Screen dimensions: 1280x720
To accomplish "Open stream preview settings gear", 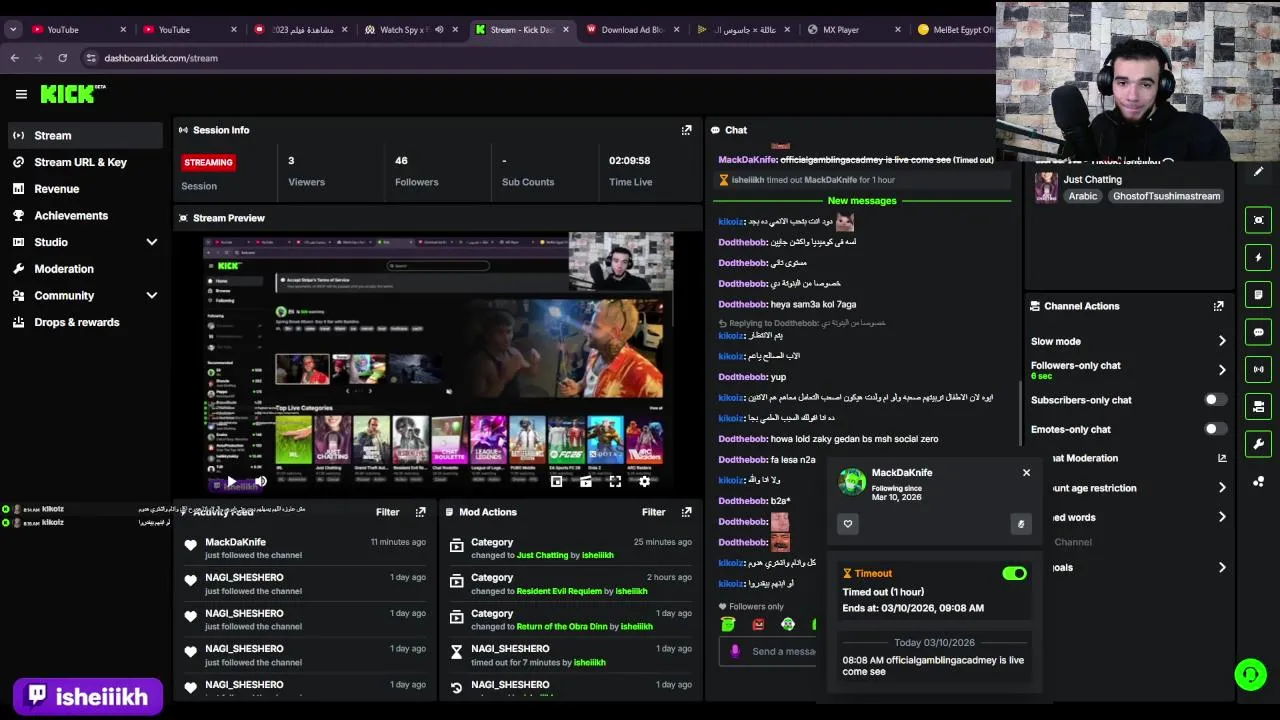I will point(644,482).
